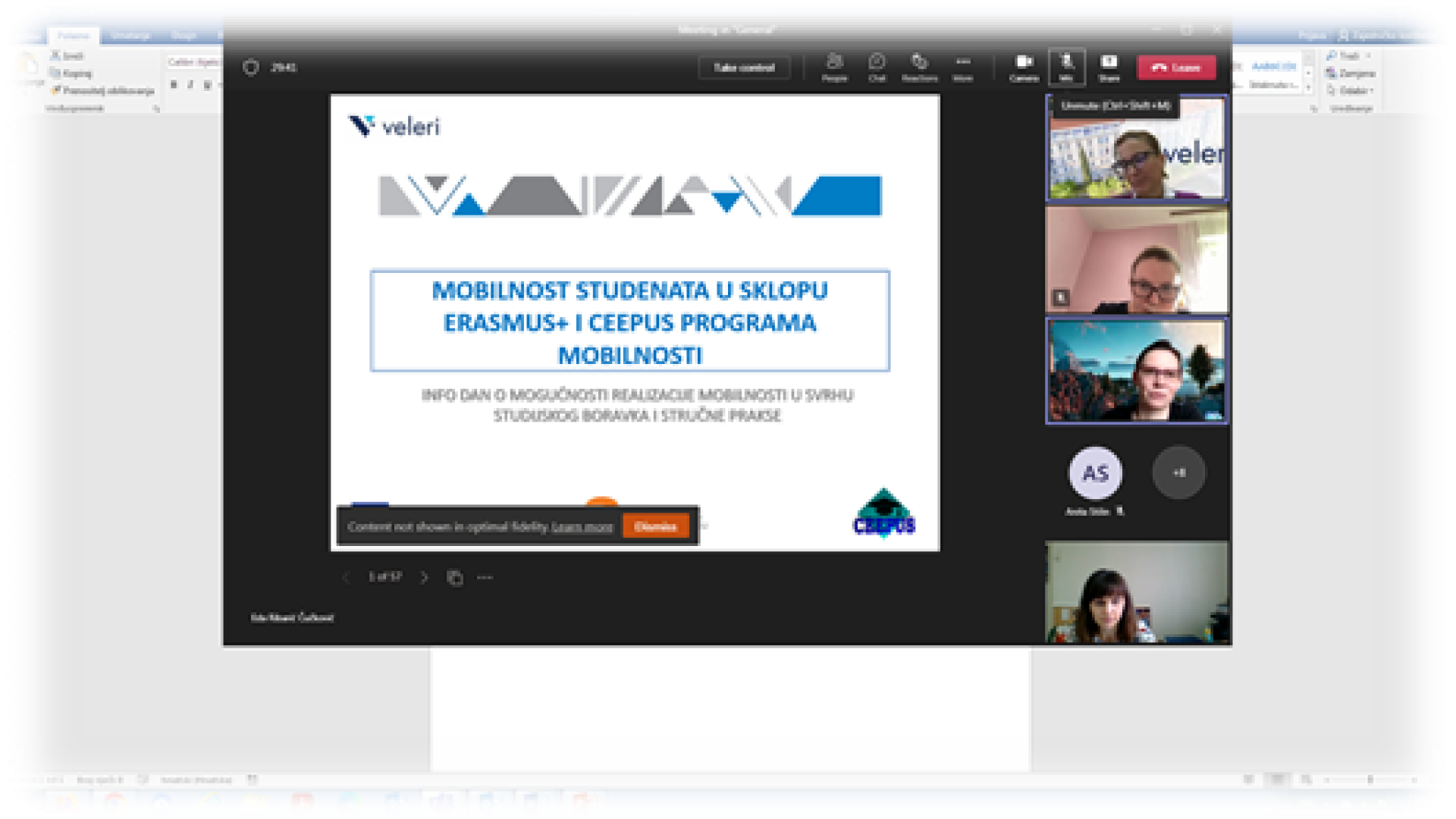Open the Reactions menu icon

919,67
